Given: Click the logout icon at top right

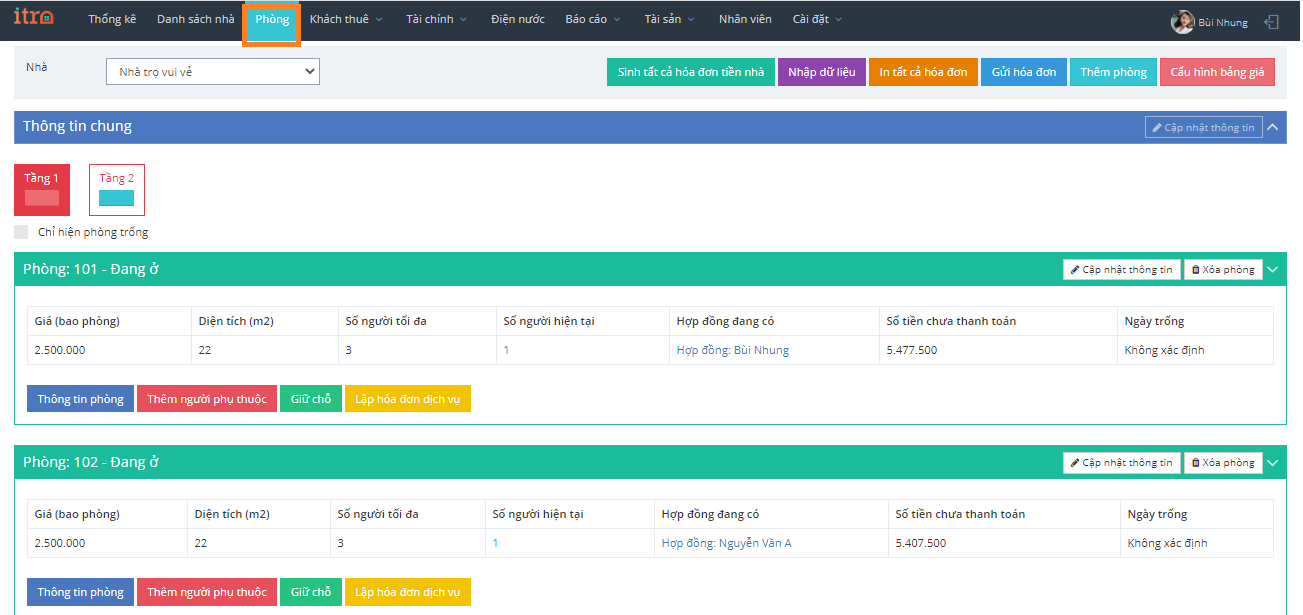Looking at the screenshot, I should click(1271, 22).
